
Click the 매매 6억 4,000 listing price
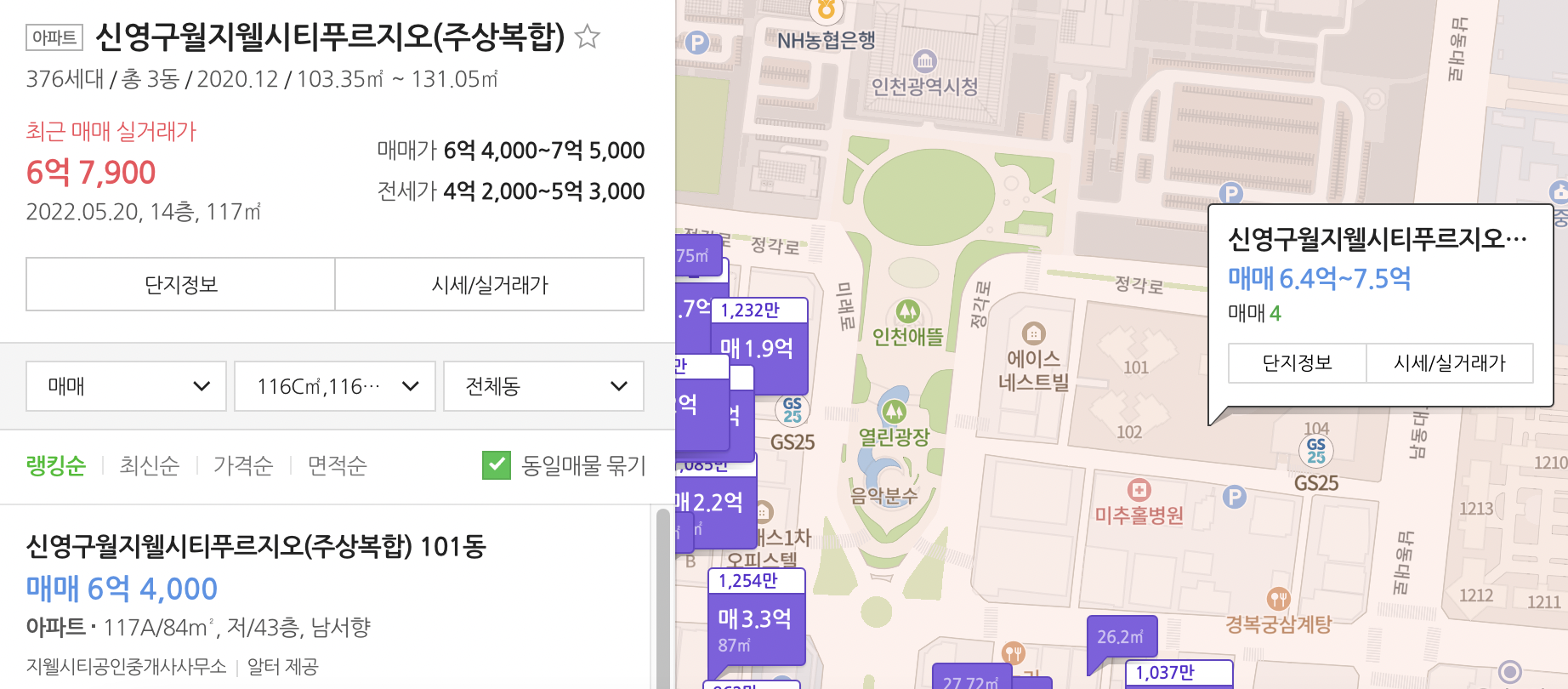pos(122,589)
